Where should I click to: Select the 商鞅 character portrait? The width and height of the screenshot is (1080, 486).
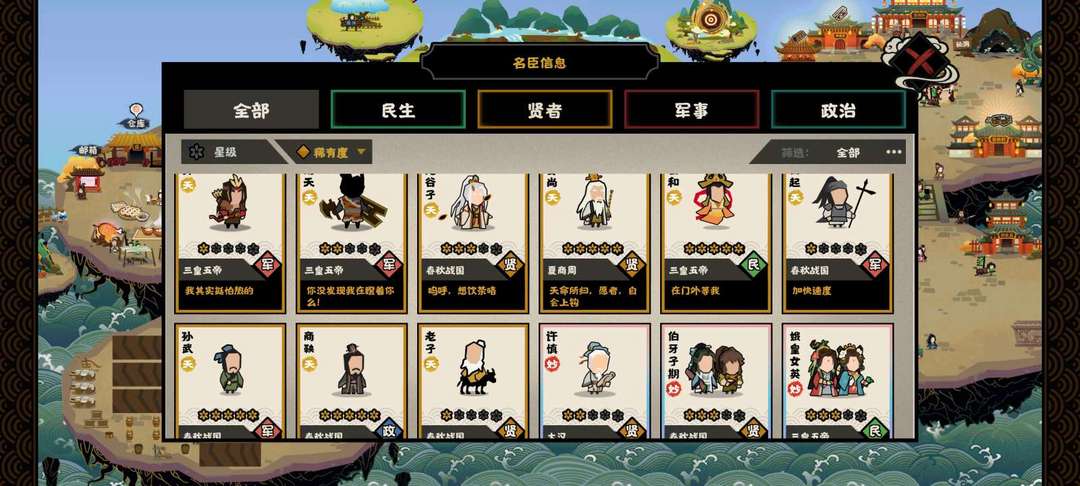pos(353,369)
